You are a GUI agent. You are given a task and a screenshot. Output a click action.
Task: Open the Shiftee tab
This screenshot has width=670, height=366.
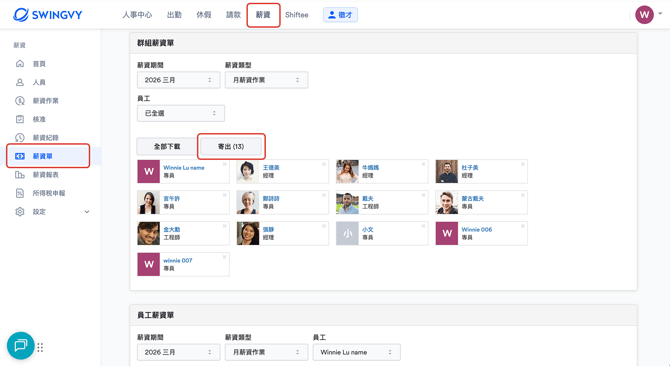(297, 15)
